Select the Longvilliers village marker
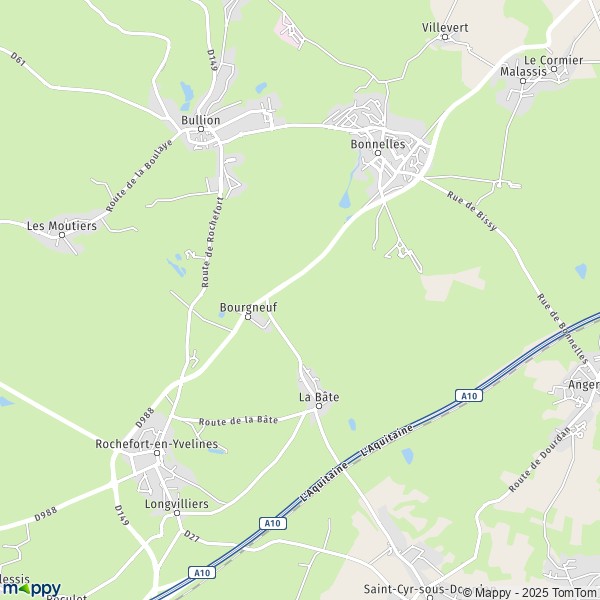The width and height of the screenshot is (600, 600). (x=177, y=513)
